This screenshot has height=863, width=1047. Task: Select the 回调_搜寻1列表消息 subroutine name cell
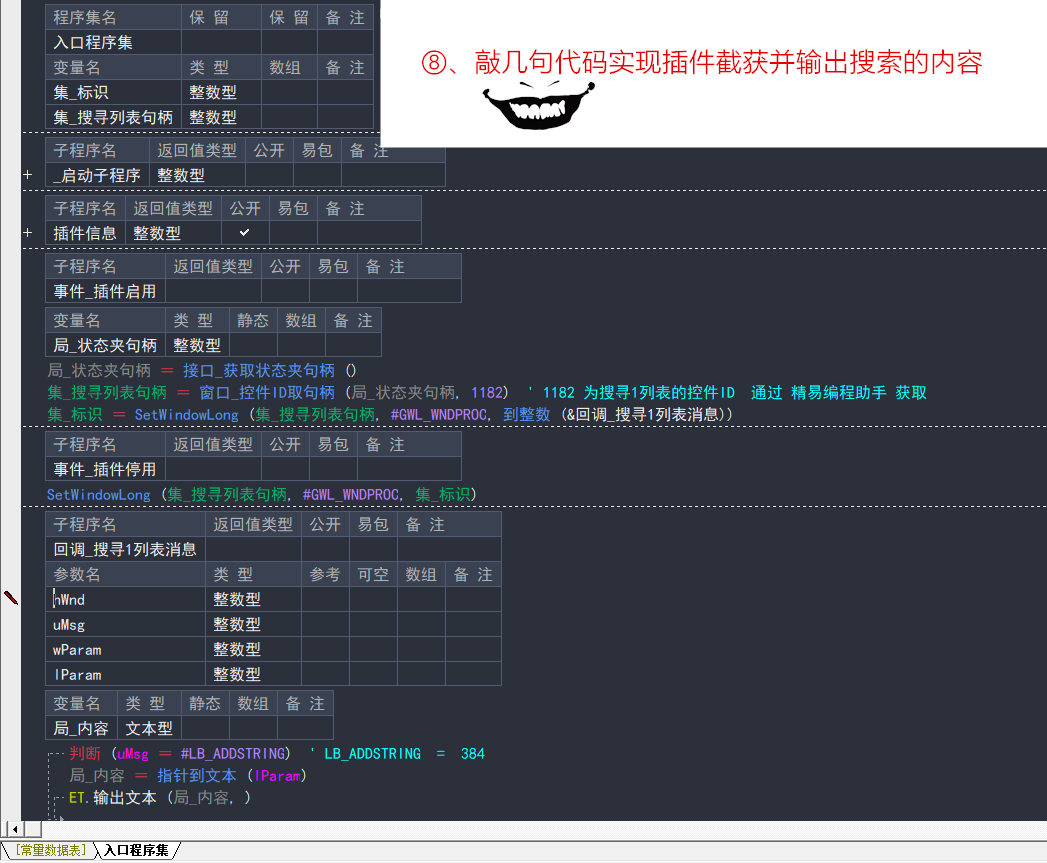coord(125,549)
